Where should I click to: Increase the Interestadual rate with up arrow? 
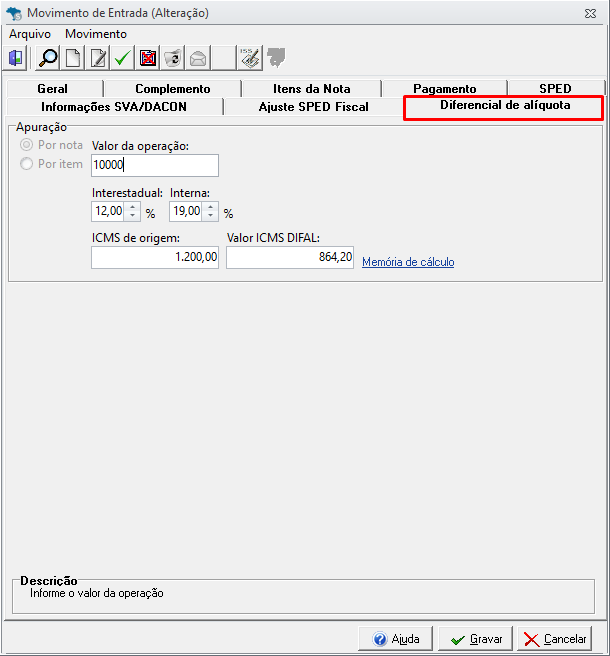point(133,207)
